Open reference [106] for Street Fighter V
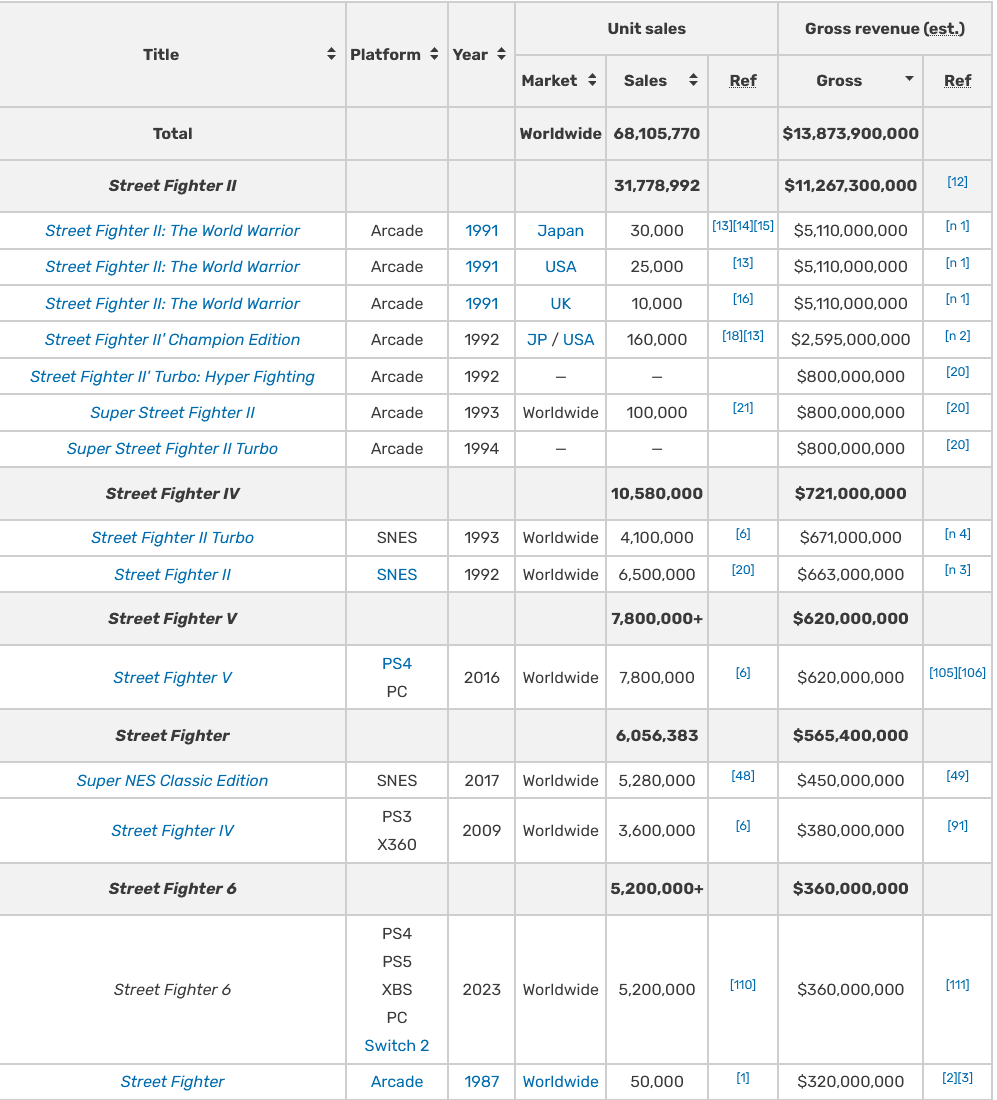Image resolution: width=997 pixels, height=1100 pixels. coord(972,673)
